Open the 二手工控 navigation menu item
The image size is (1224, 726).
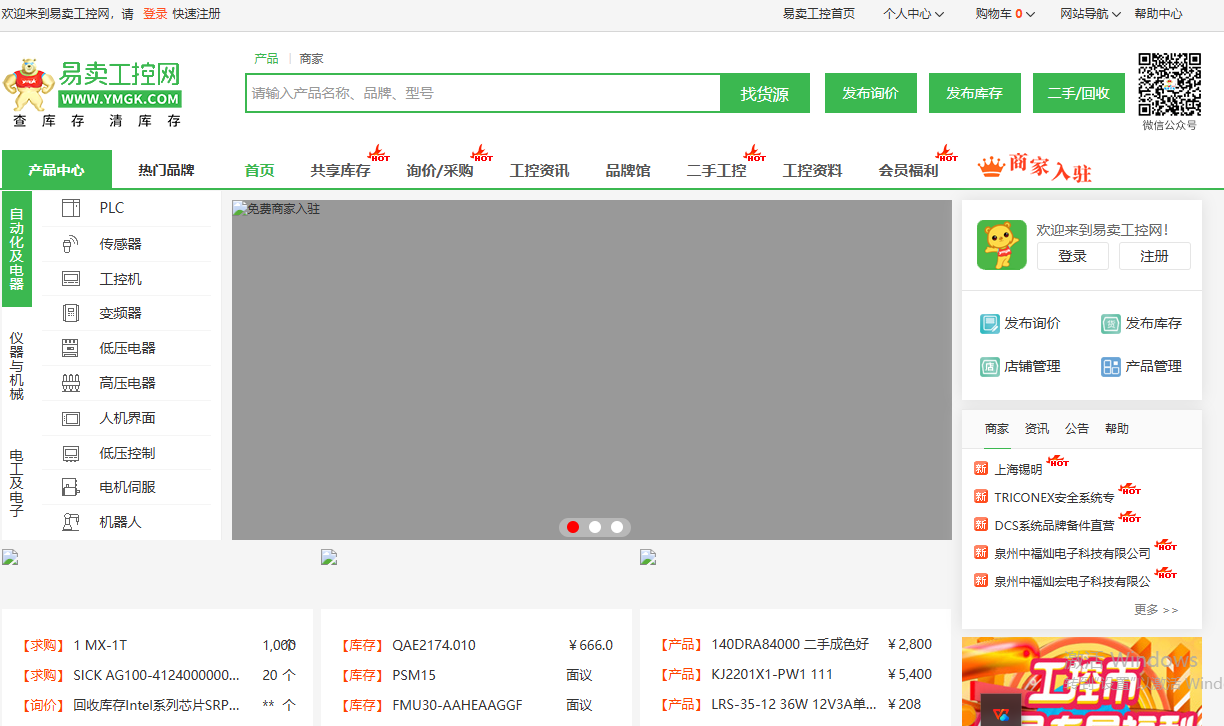[x=715, y=170]
